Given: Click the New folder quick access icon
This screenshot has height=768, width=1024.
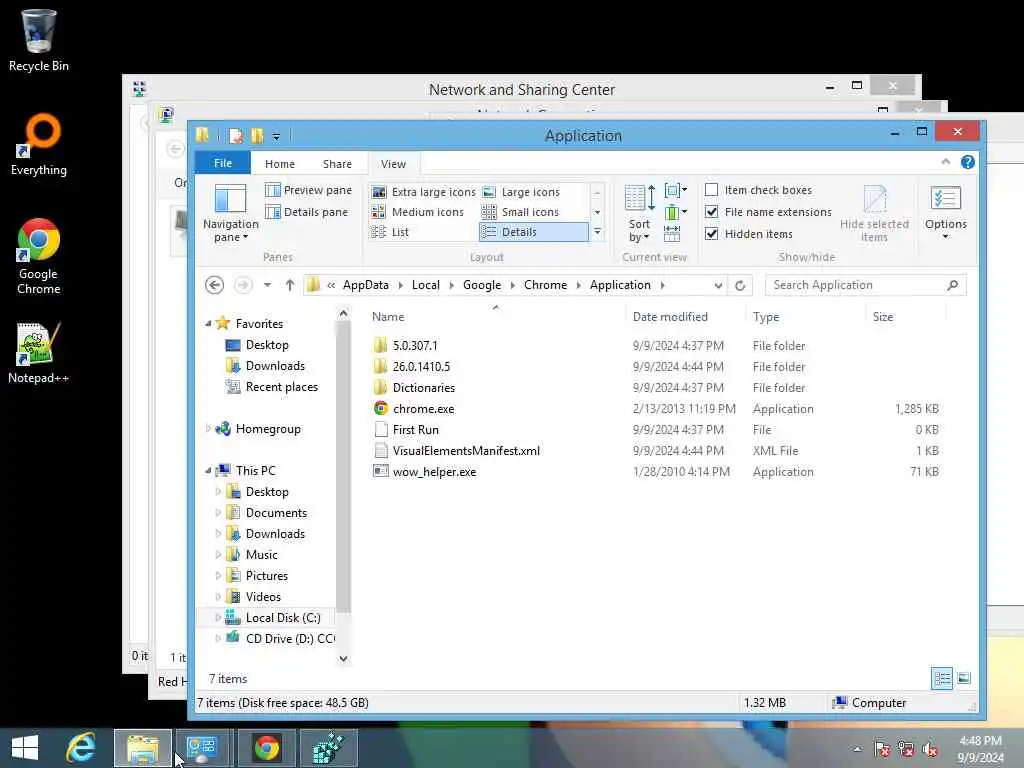Looking at the screenshot, I should pyautogui.click(x=257, y=135).
